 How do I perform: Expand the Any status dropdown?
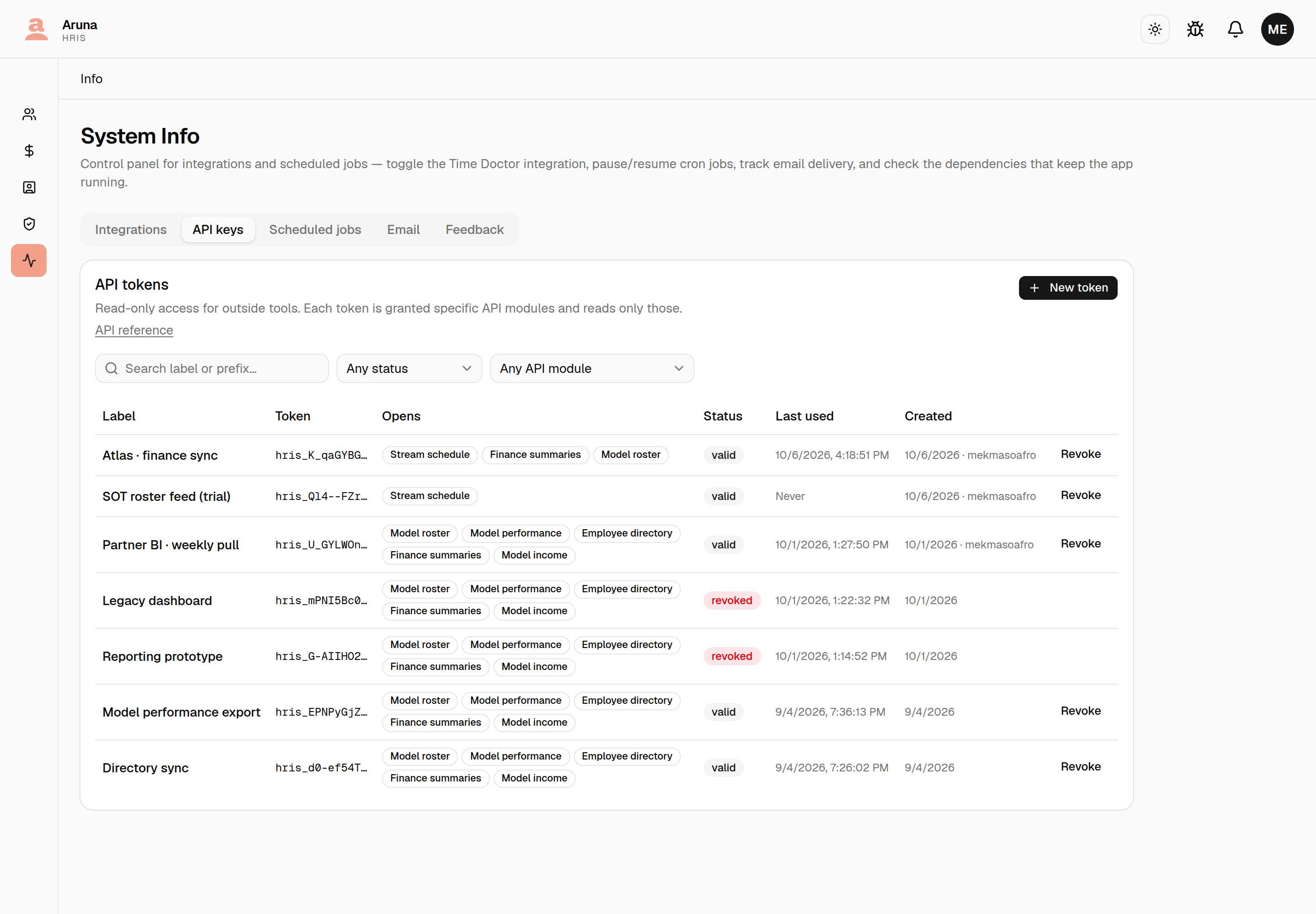pos(409,368)
